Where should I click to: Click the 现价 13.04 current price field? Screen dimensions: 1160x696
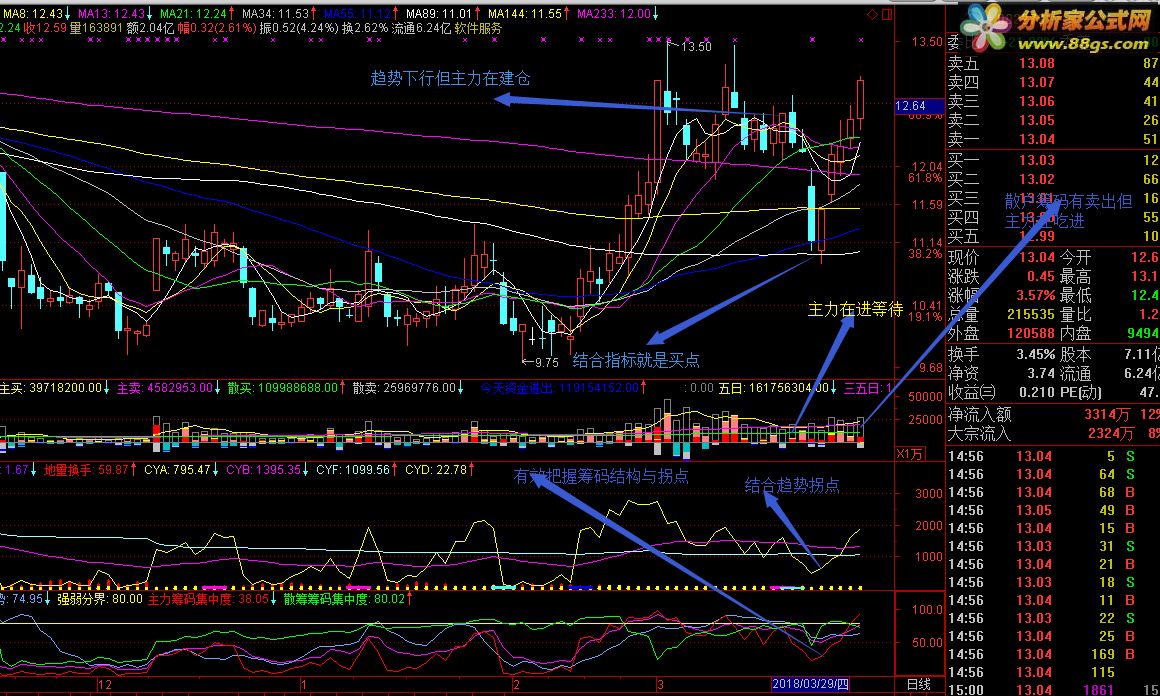pos(1002,257)
